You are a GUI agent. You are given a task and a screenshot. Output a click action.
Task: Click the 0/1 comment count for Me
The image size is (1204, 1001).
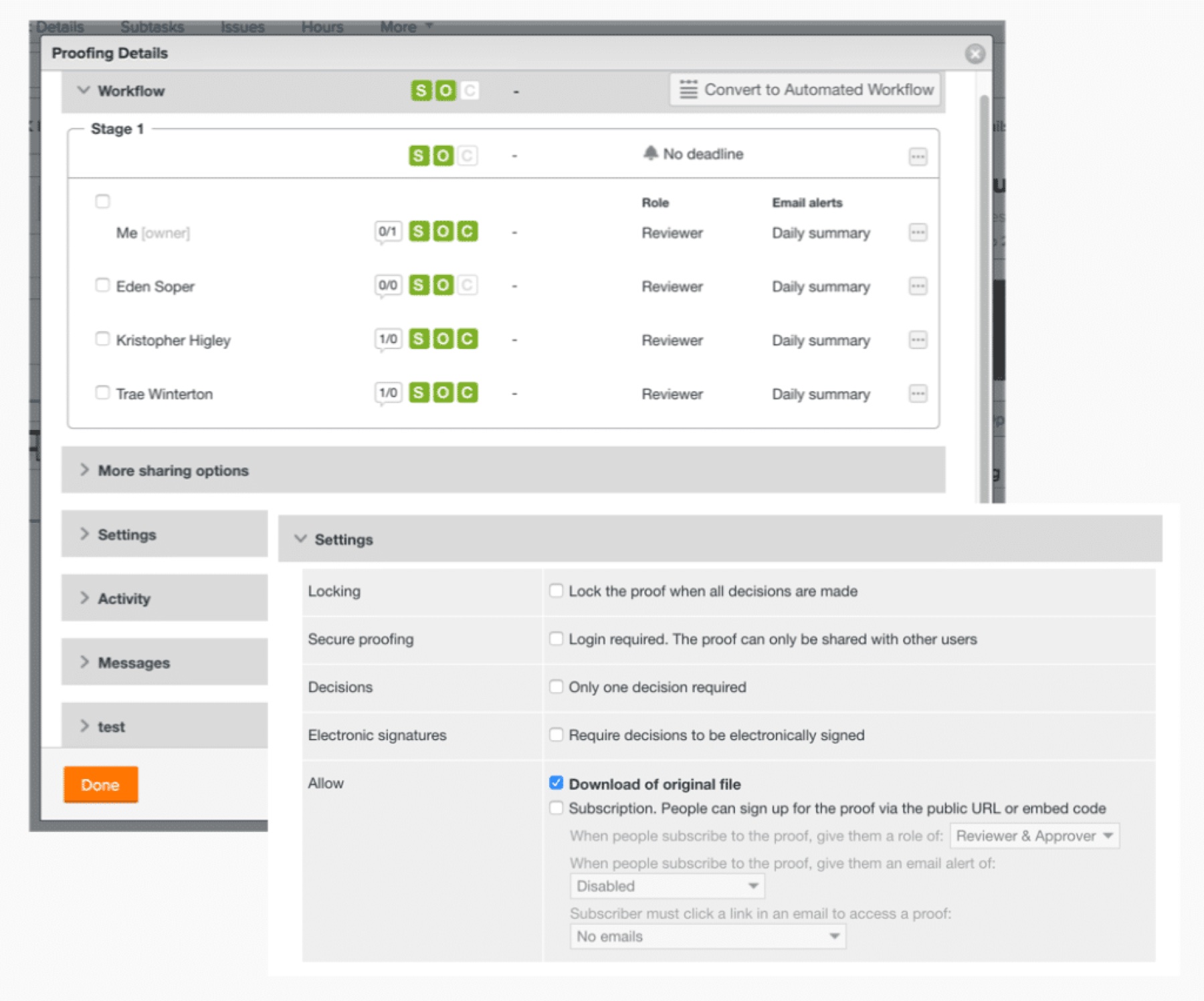(388, 232)
